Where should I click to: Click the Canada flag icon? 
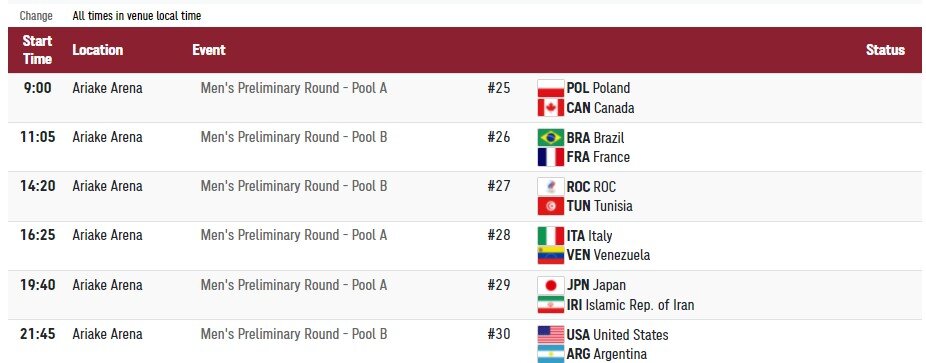click(x=550, y=108)
